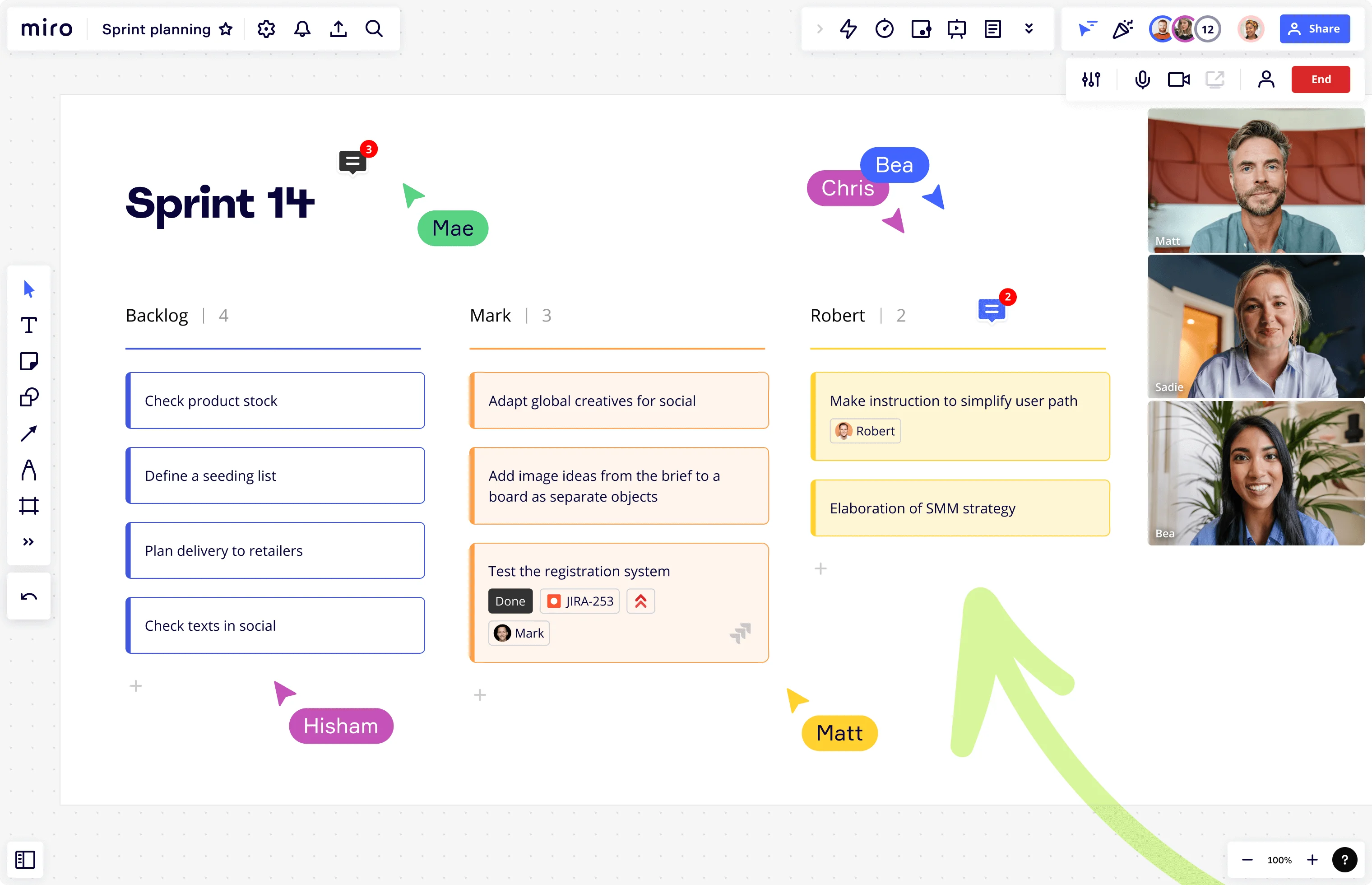Expand the left sidebar collapse arrow

pyautogui.click(x=29, y=541)
